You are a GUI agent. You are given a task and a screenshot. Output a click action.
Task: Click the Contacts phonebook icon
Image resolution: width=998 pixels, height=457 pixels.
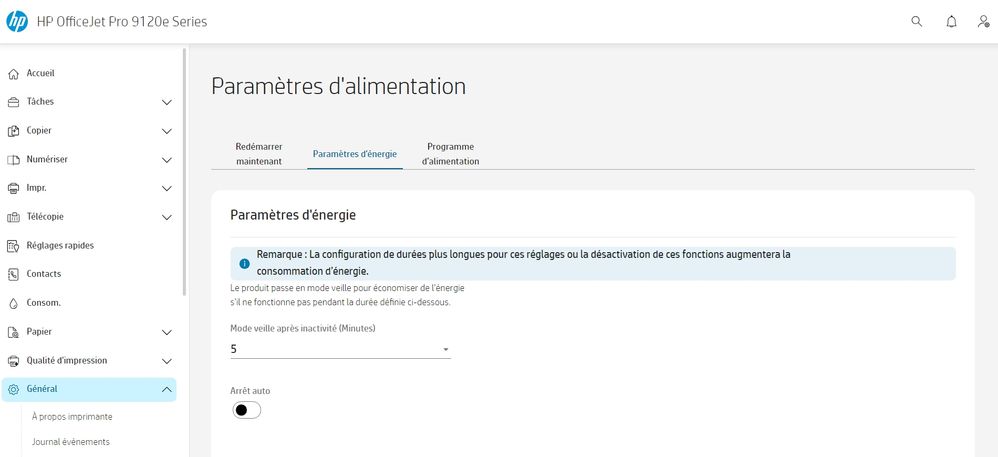14,274
